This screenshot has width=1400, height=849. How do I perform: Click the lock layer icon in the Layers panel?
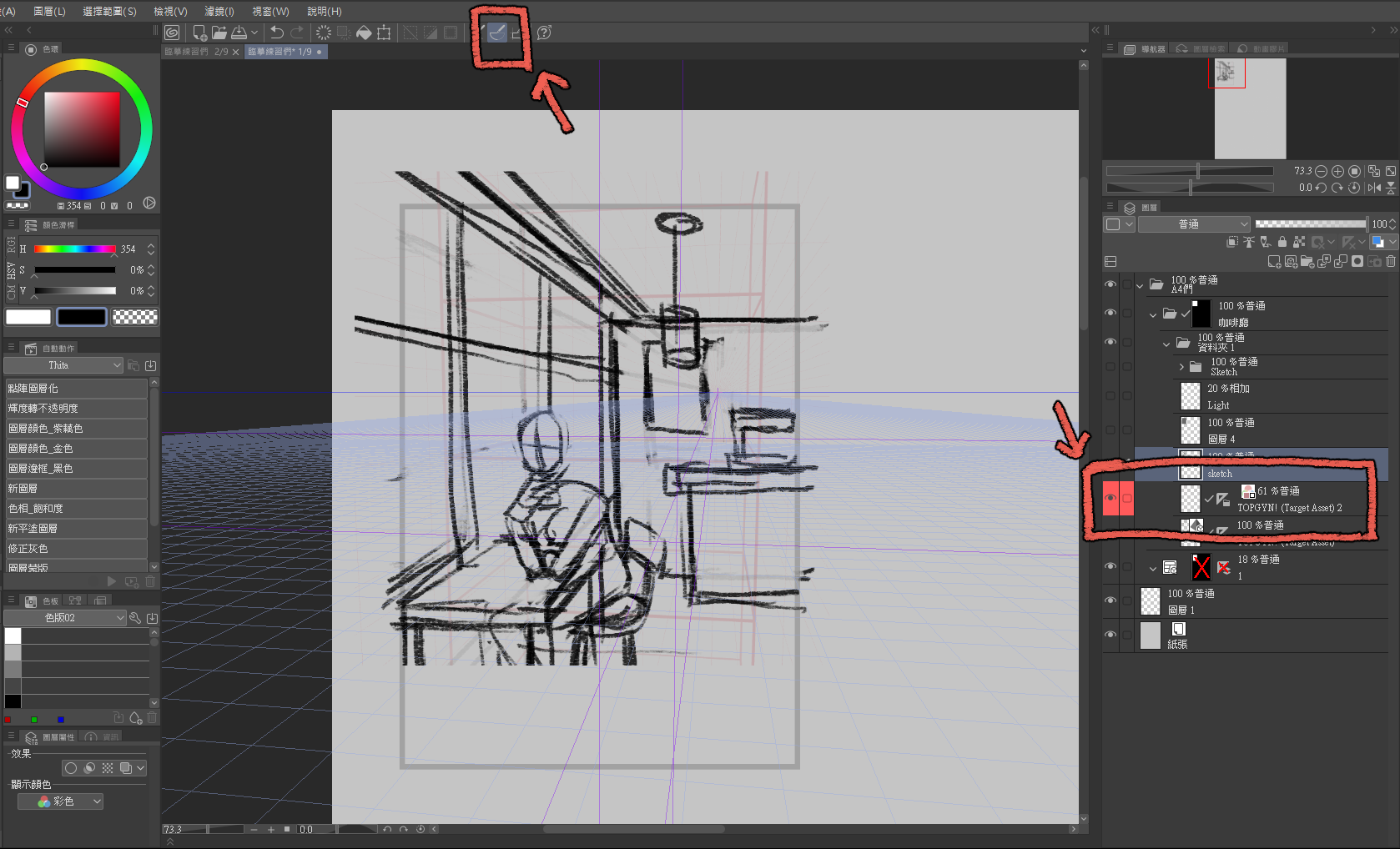pyautogui.click(x=1282, y=242)
